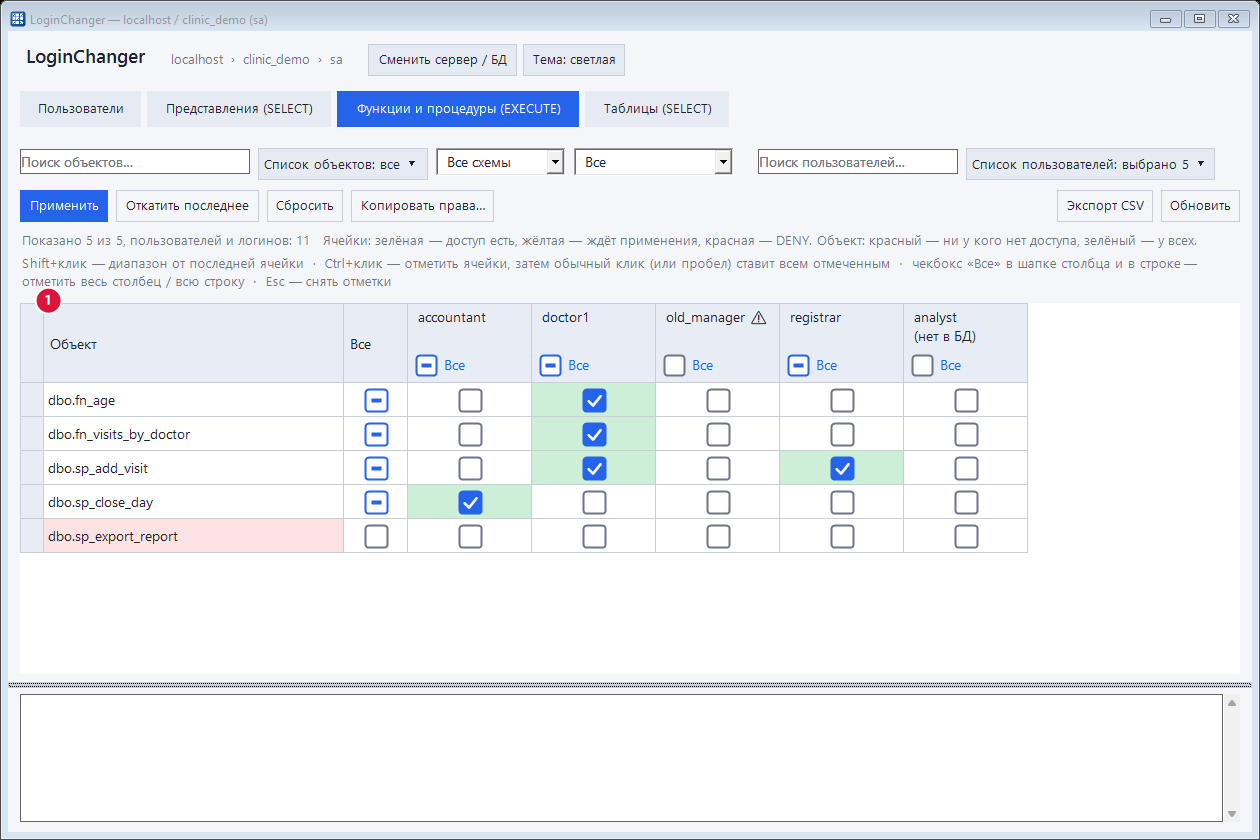Click the "registrar" column header name
The width and height of the screenshot is (1260, 840).
tap(815, 318)
